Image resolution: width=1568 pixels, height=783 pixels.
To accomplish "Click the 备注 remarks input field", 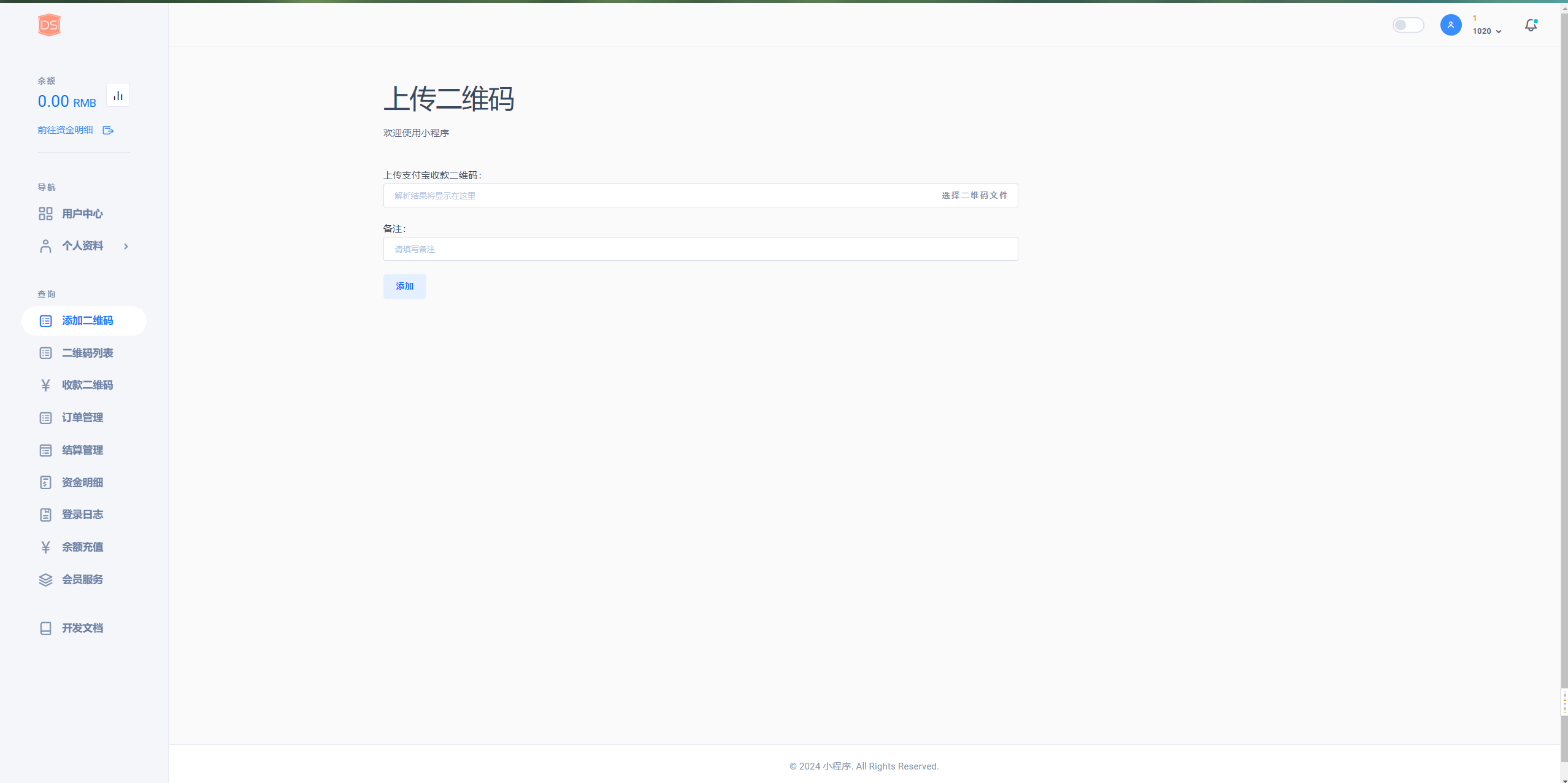I will (x=700, y=249).
